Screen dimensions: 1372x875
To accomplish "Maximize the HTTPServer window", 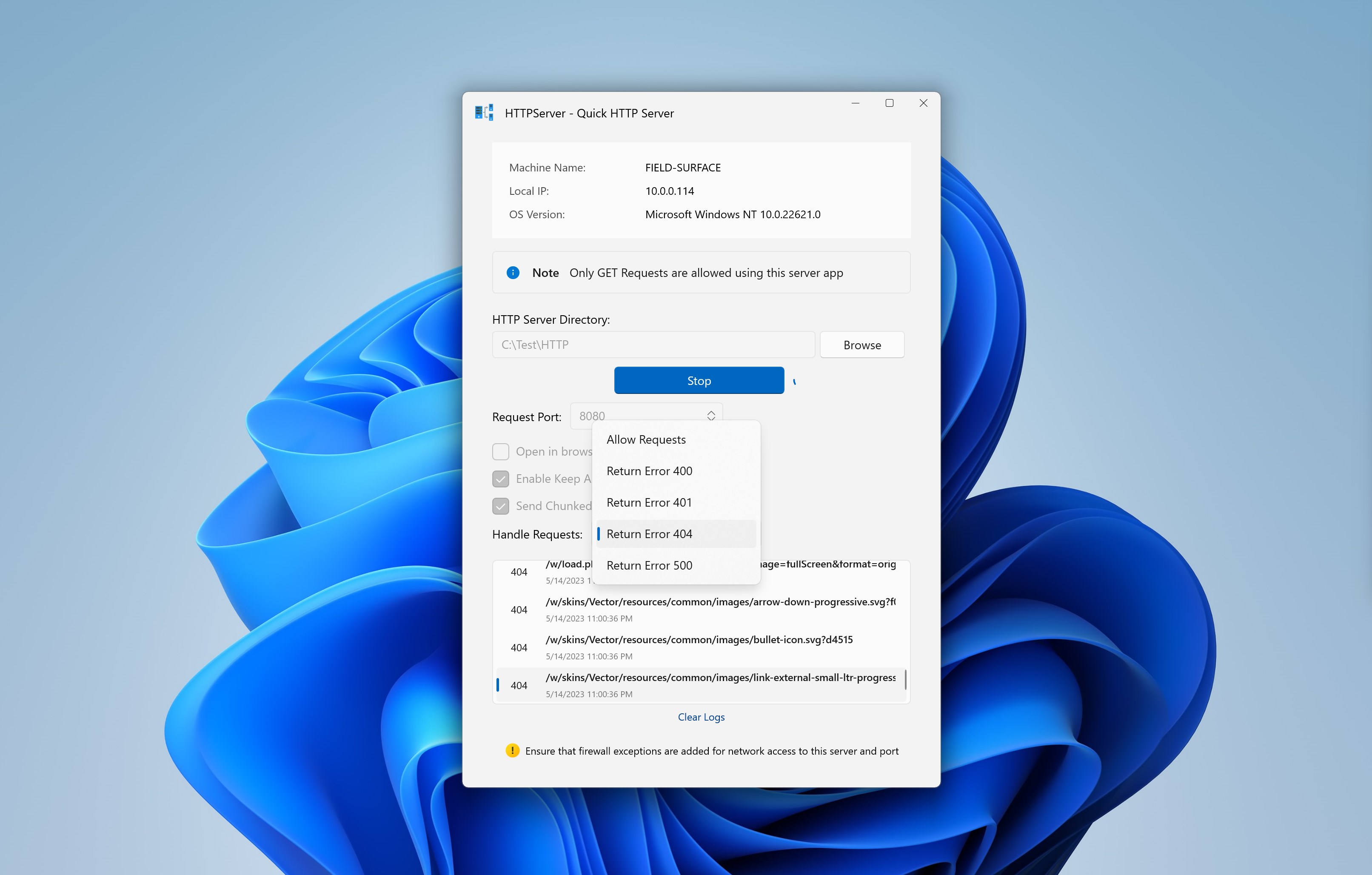I will [890, 103].
